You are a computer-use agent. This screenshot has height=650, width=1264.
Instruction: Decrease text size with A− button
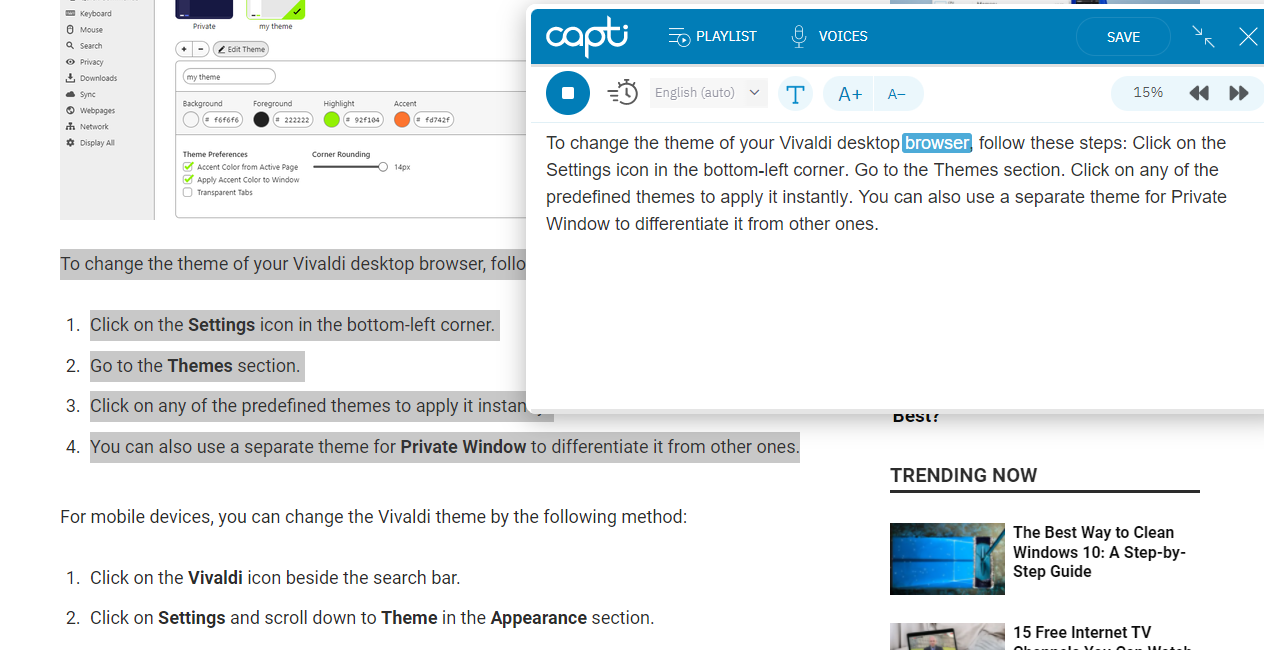pos(898,94)
